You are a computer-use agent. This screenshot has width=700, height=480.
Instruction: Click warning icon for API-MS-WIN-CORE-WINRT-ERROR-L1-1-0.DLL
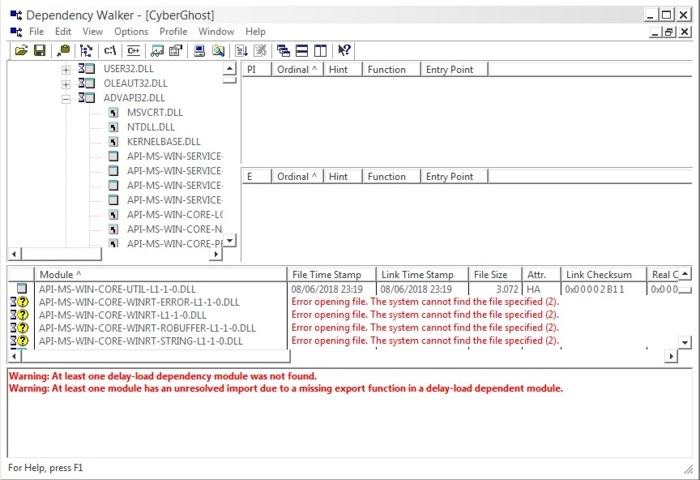click(20, 302)
